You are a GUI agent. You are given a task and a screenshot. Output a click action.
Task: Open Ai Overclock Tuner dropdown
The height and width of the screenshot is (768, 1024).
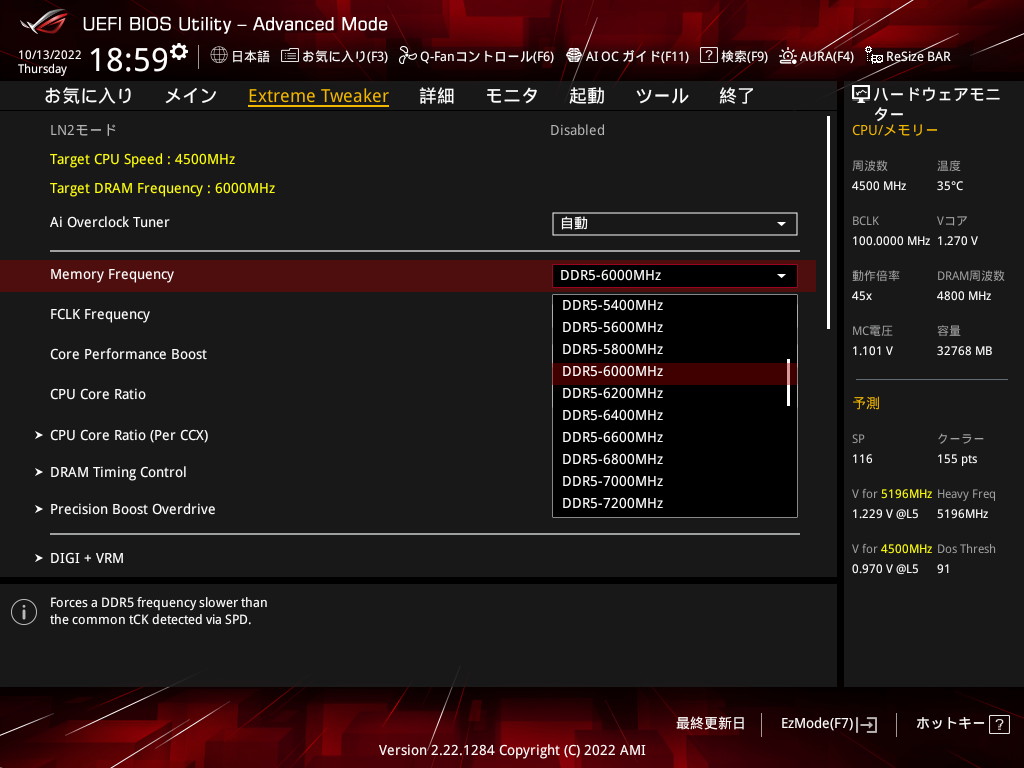tap(675, 223)
